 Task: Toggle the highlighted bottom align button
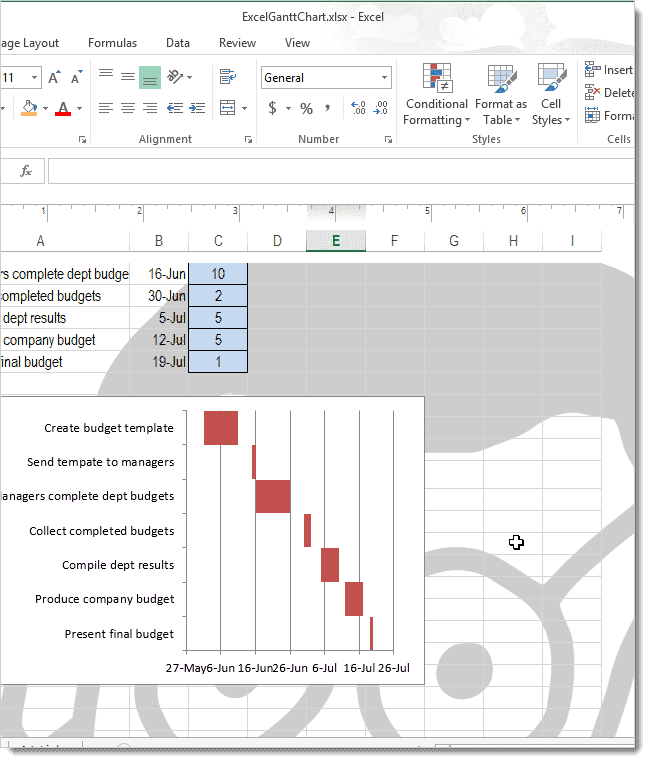point(150,77)
